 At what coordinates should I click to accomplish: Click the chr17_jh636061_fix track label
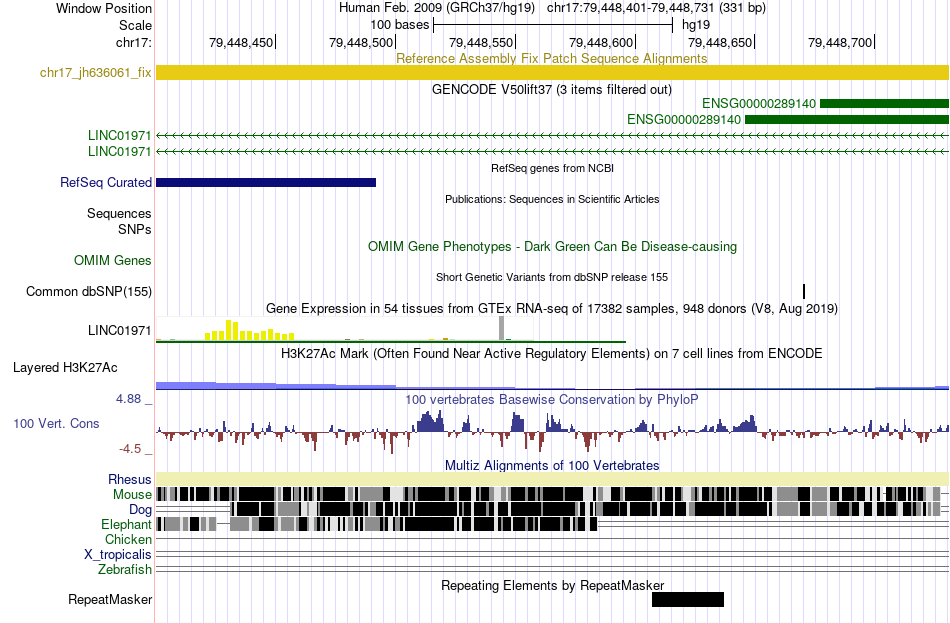click(95, 73)
